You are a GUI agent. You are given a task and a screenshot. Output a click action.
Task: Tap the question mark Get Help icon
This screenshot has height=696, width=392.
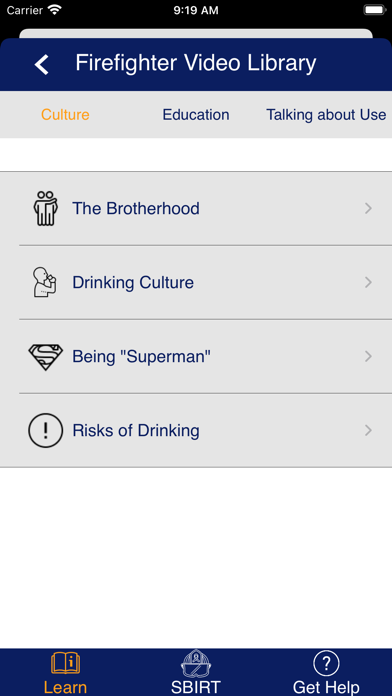[x=326, y=663]
